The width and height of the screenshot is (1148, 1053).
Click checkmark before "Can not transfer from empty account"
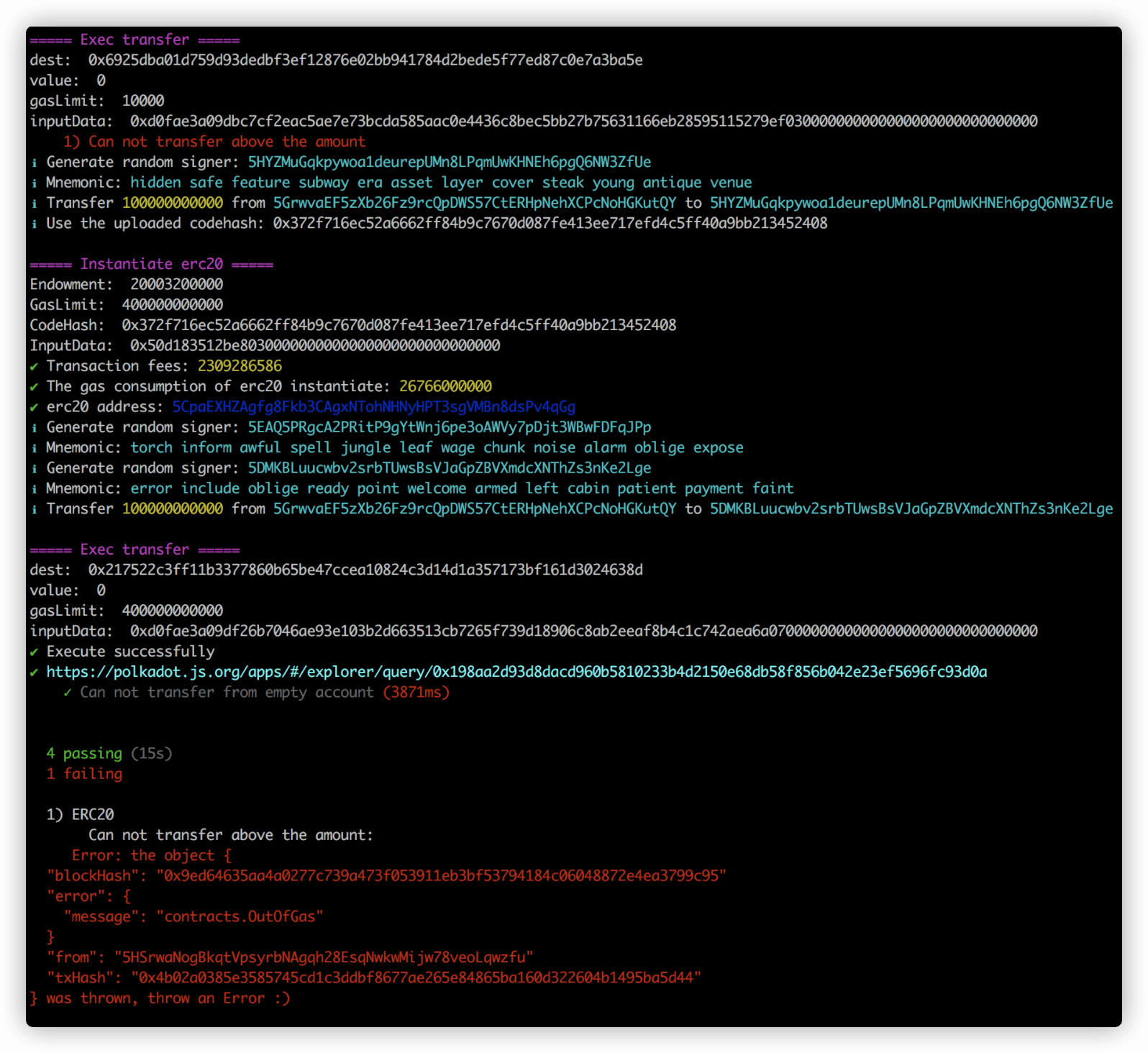[68, 693]
